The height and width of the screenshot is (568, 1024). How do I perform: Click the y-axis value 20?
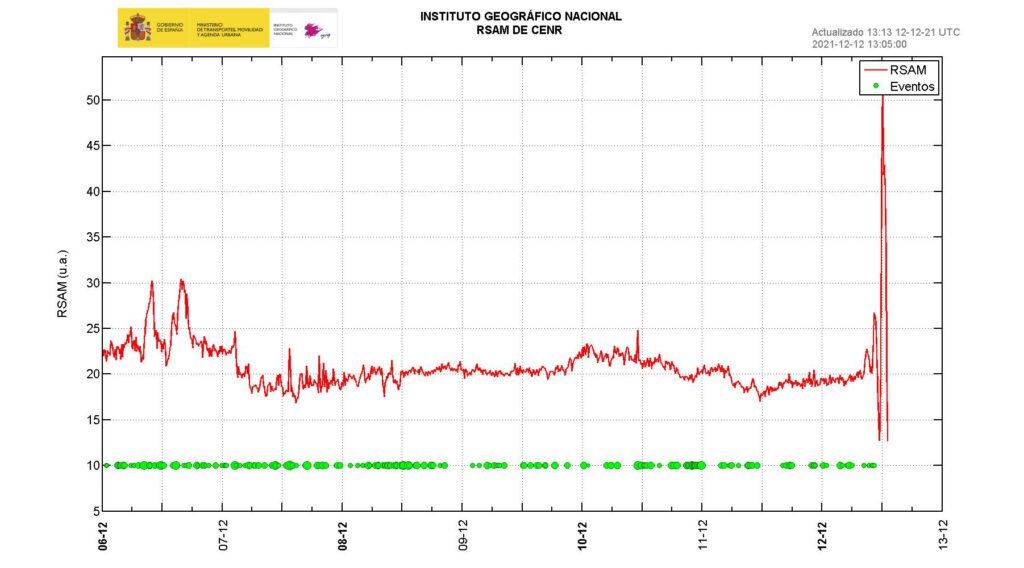[x=92, y=374]
